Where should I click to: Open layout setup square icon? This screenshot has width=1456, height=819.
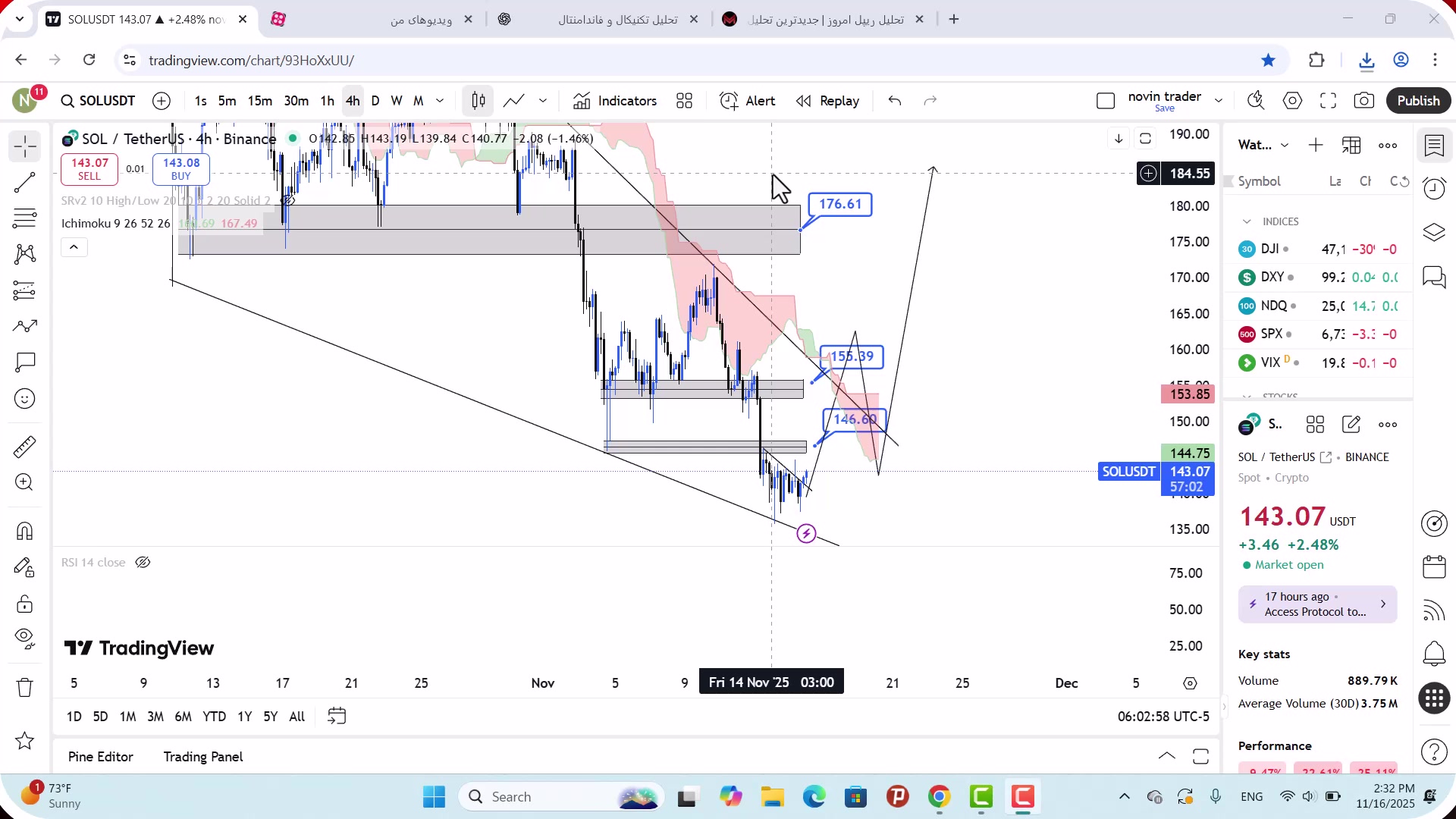click(1106, 101)
